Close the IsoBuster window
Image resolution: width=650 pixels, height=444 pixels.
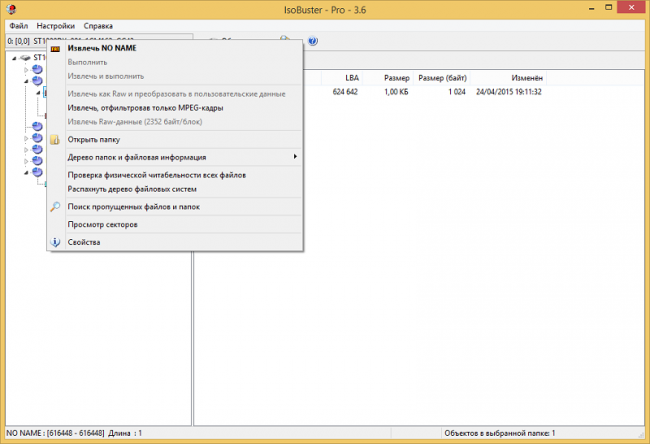click(631, 7)
